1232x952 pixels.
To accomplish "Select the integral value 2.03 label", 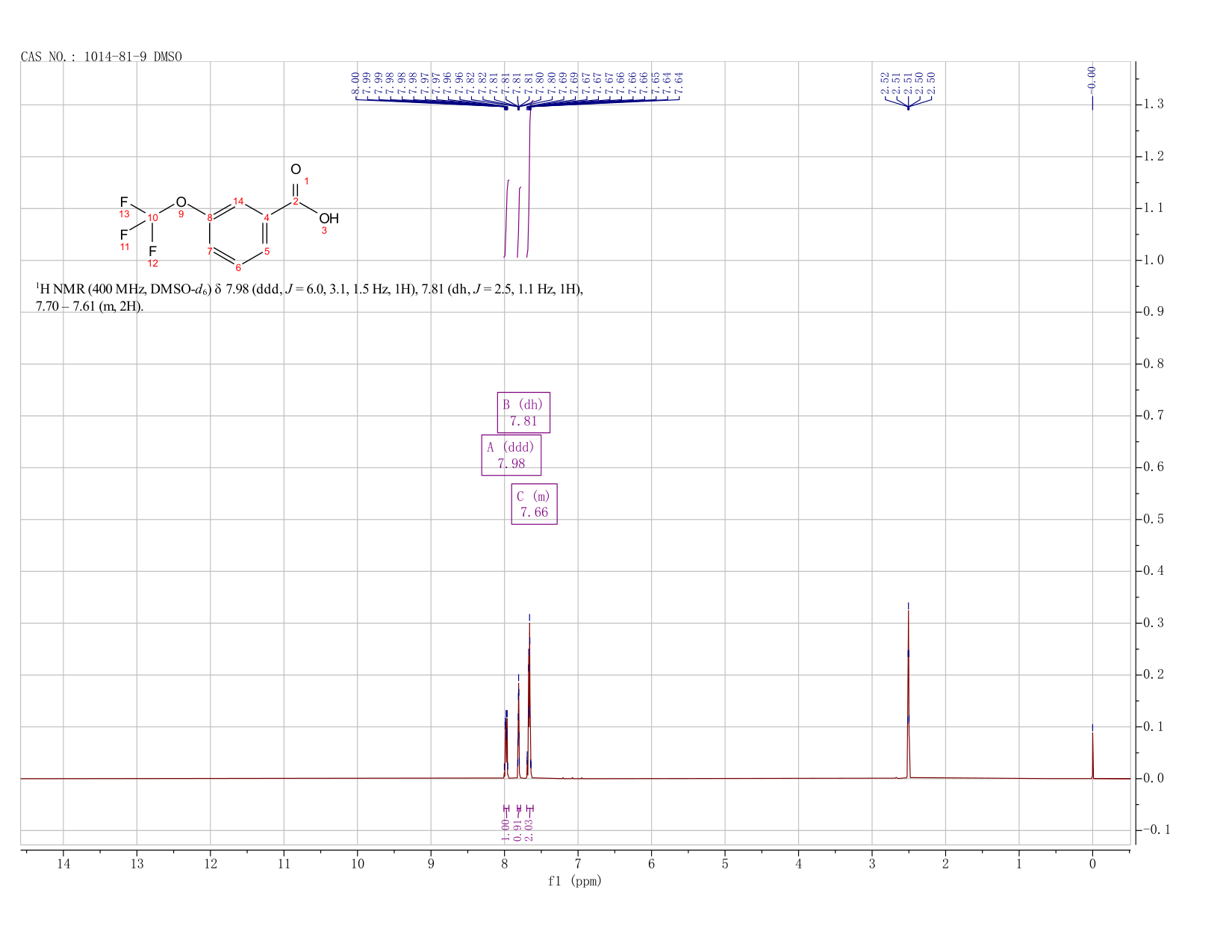I will 529,829.
